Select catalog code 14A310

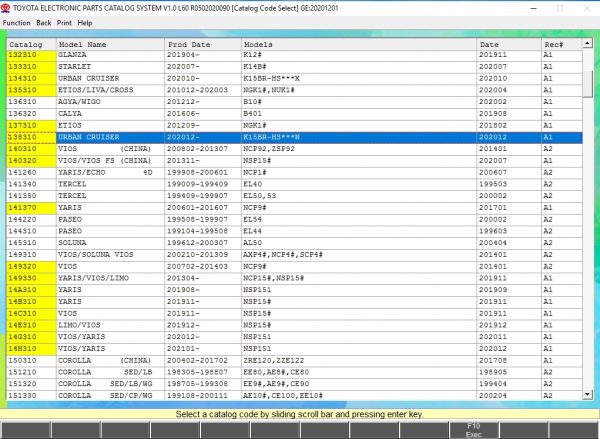click(31, 290)
